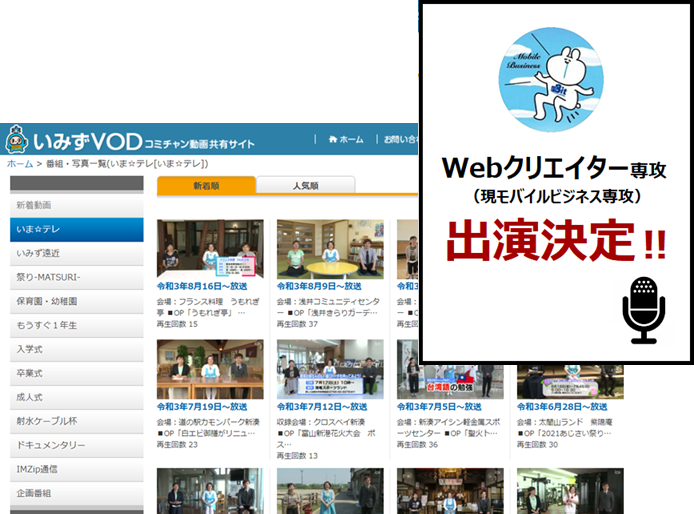Open video thumbnail for 令和3年7月12日
The image size is (694, 514).
click(x=330, y=369)
